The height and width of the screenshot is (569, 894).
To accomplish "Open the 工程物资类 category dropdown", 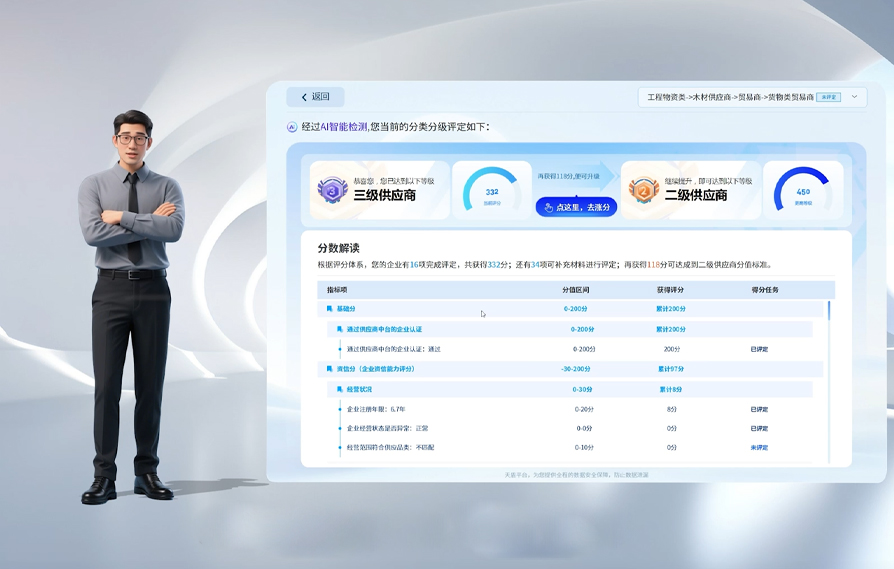I will tap(752, 97).
